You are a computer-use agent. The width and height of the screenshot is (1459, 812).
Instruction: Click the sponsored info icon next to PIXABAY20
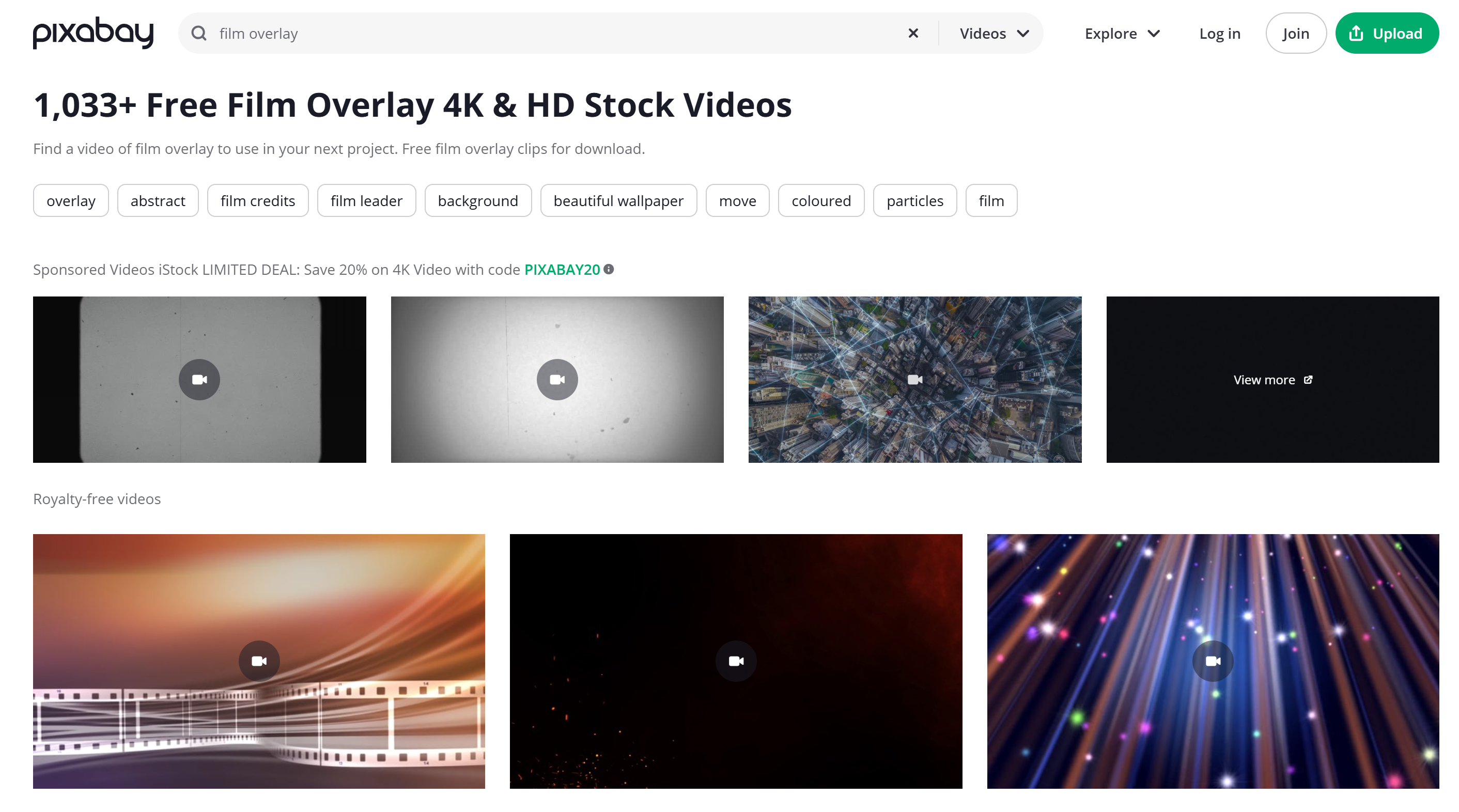point(609,270)
